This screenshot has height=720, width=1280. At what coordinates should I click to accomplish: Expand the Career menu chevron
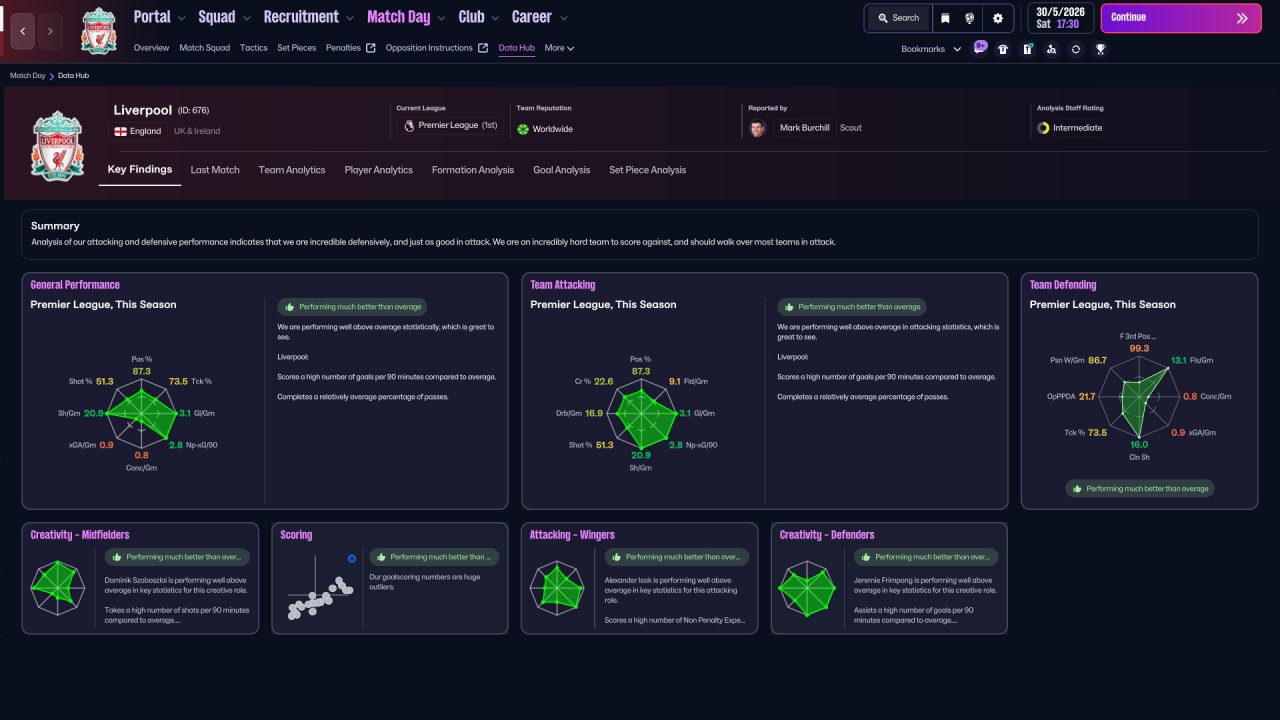click(x=563, y=18)
